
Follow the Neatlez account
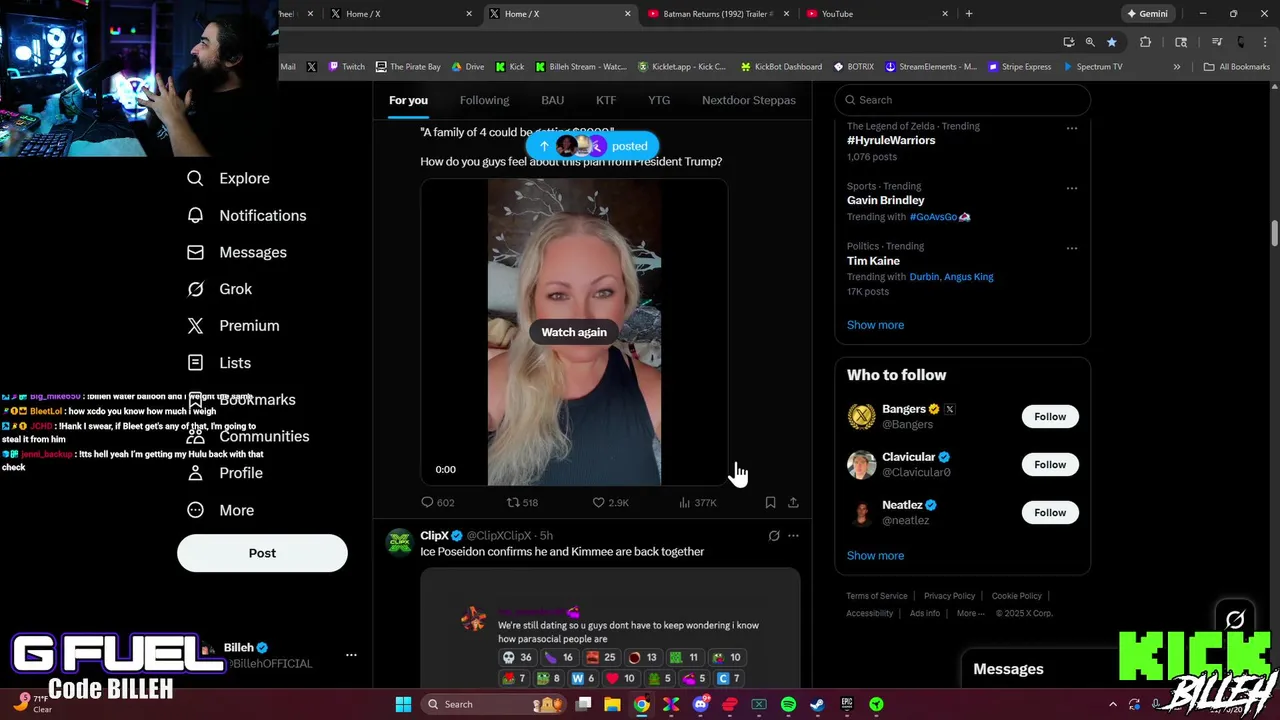coord(1050,512)
